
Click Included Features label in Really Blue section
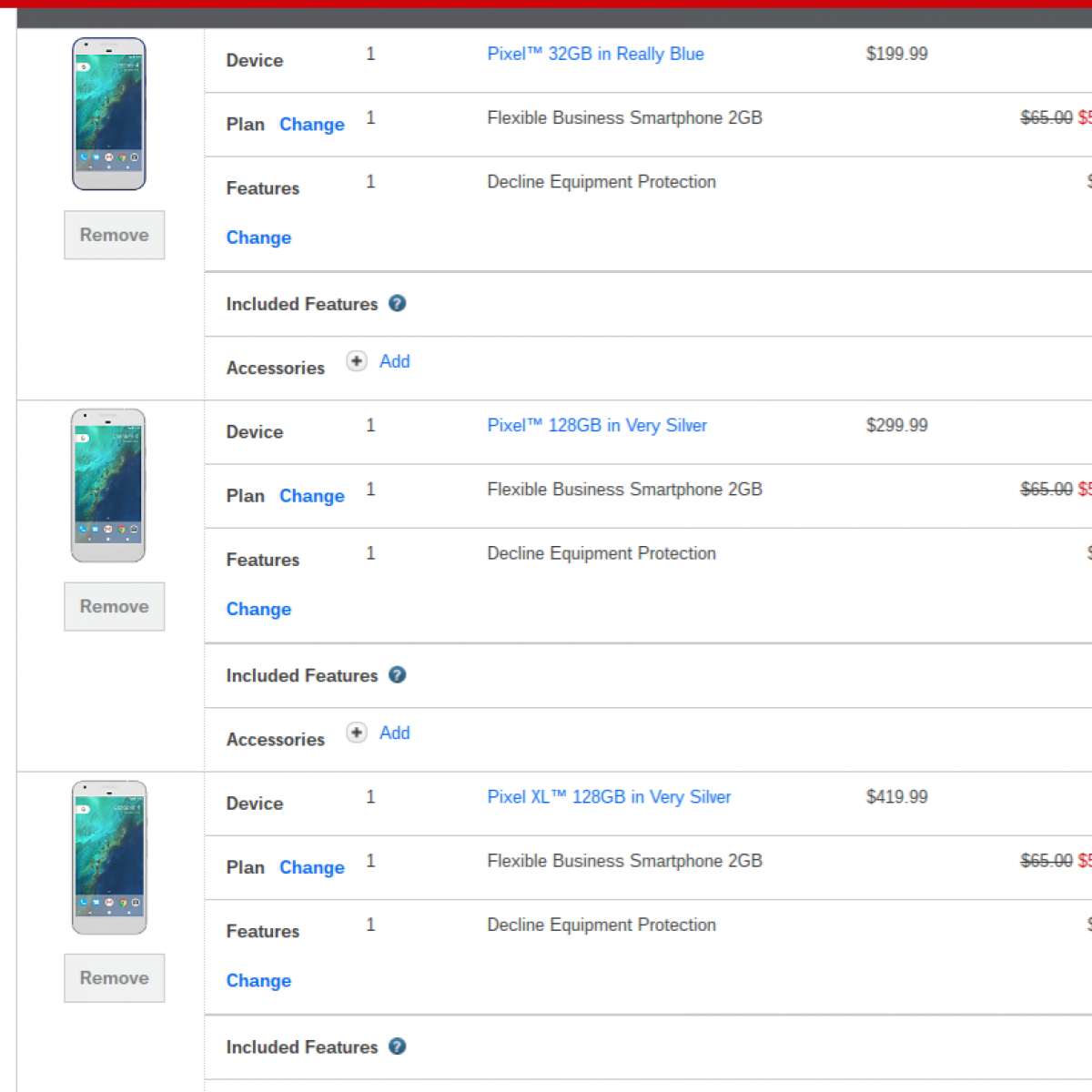(x=302, y=304)
